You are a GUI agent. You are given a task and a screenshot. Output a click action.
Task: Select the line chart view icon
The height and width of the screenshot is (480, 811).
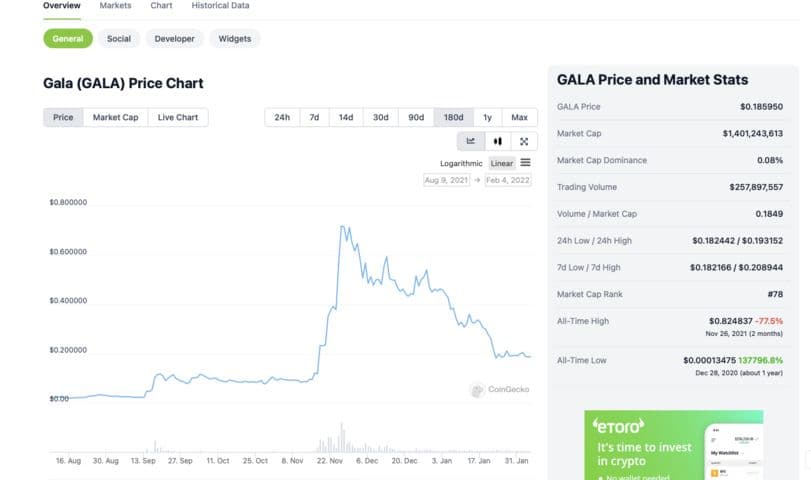471,141
